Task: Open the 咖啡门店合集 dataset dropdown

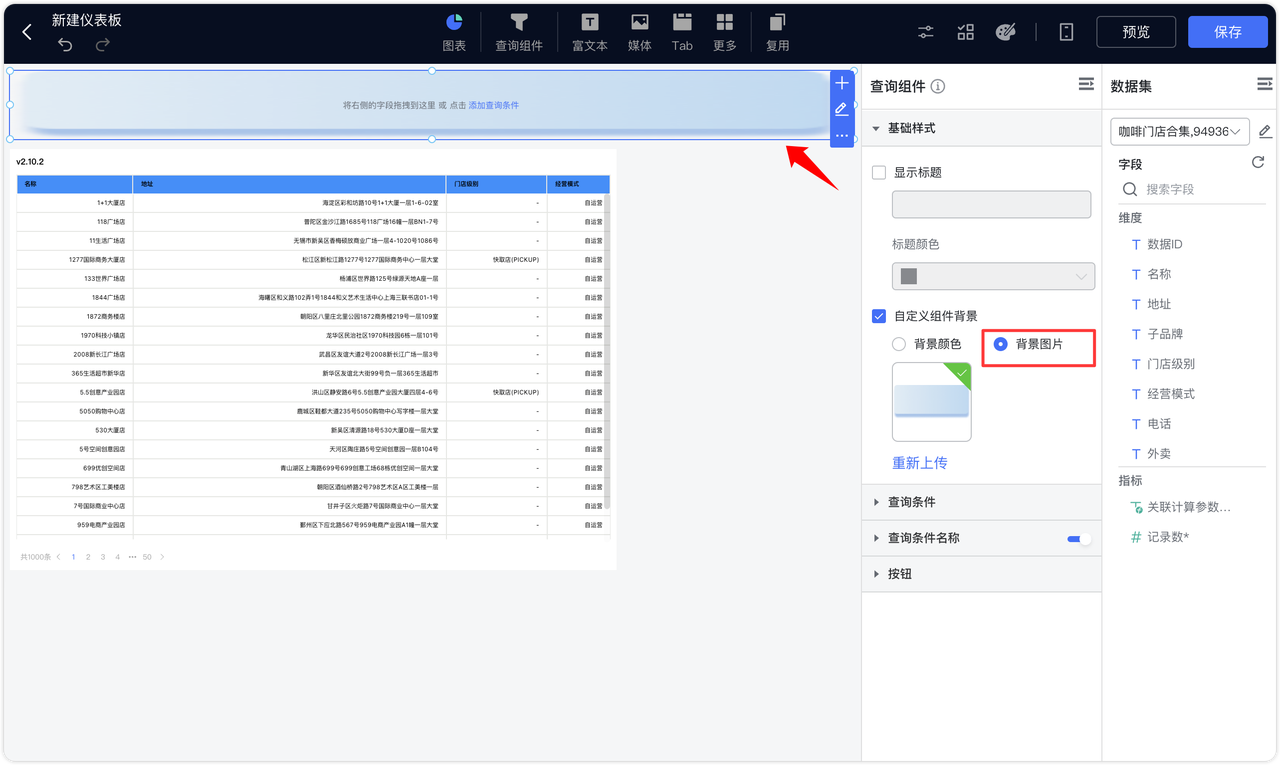Action: click(x=1180, y=131)
